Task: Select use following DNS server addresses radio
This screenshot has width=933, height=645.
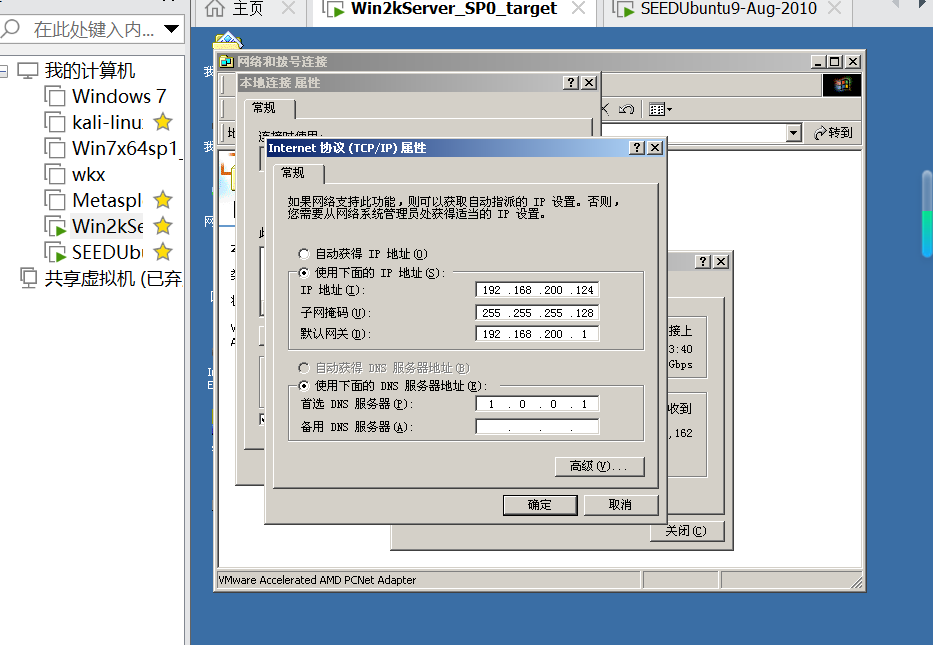Action: [303, 386]
